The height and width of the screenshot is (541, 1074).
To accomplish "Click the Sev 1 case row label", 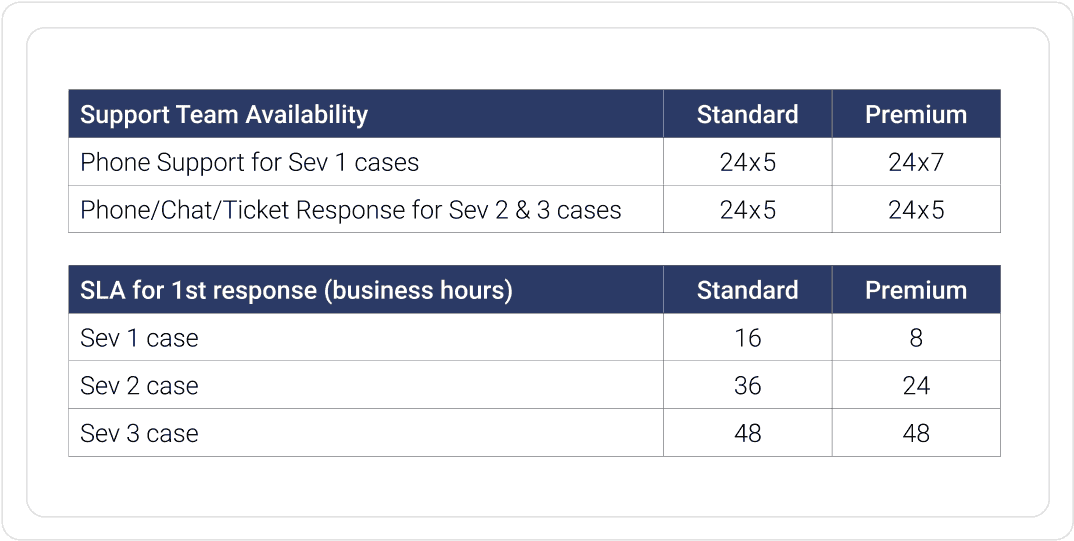I will click(x=139, y=338).
